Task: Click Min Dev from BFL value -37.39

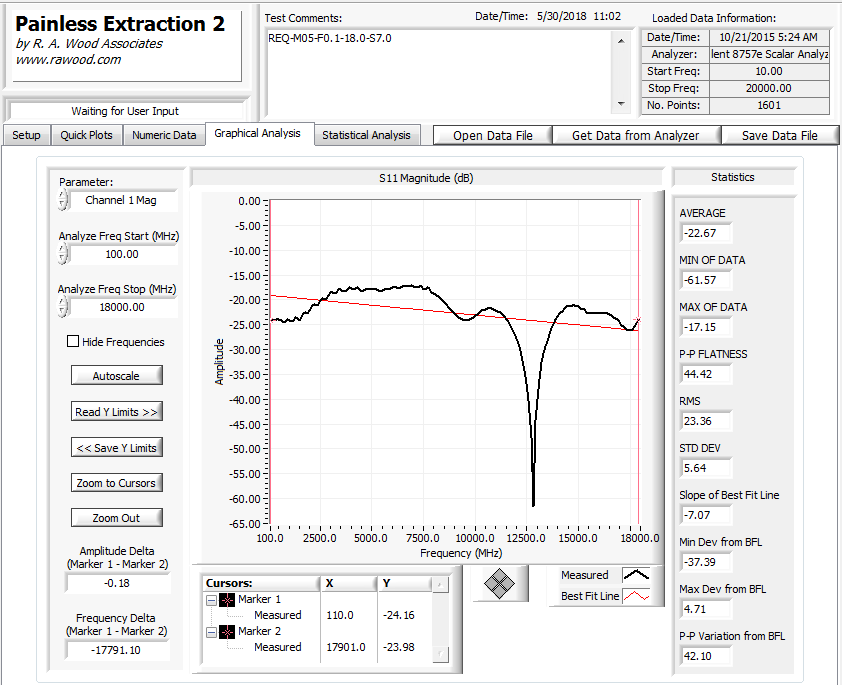Action: [x=706, y=562]
